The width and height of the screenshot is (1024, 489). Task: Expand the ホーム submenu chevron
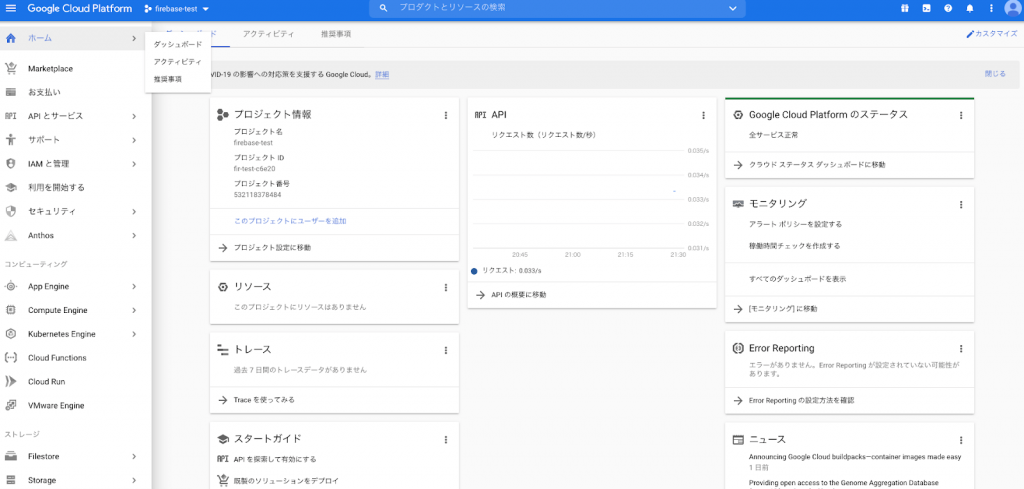click(134, 39)
